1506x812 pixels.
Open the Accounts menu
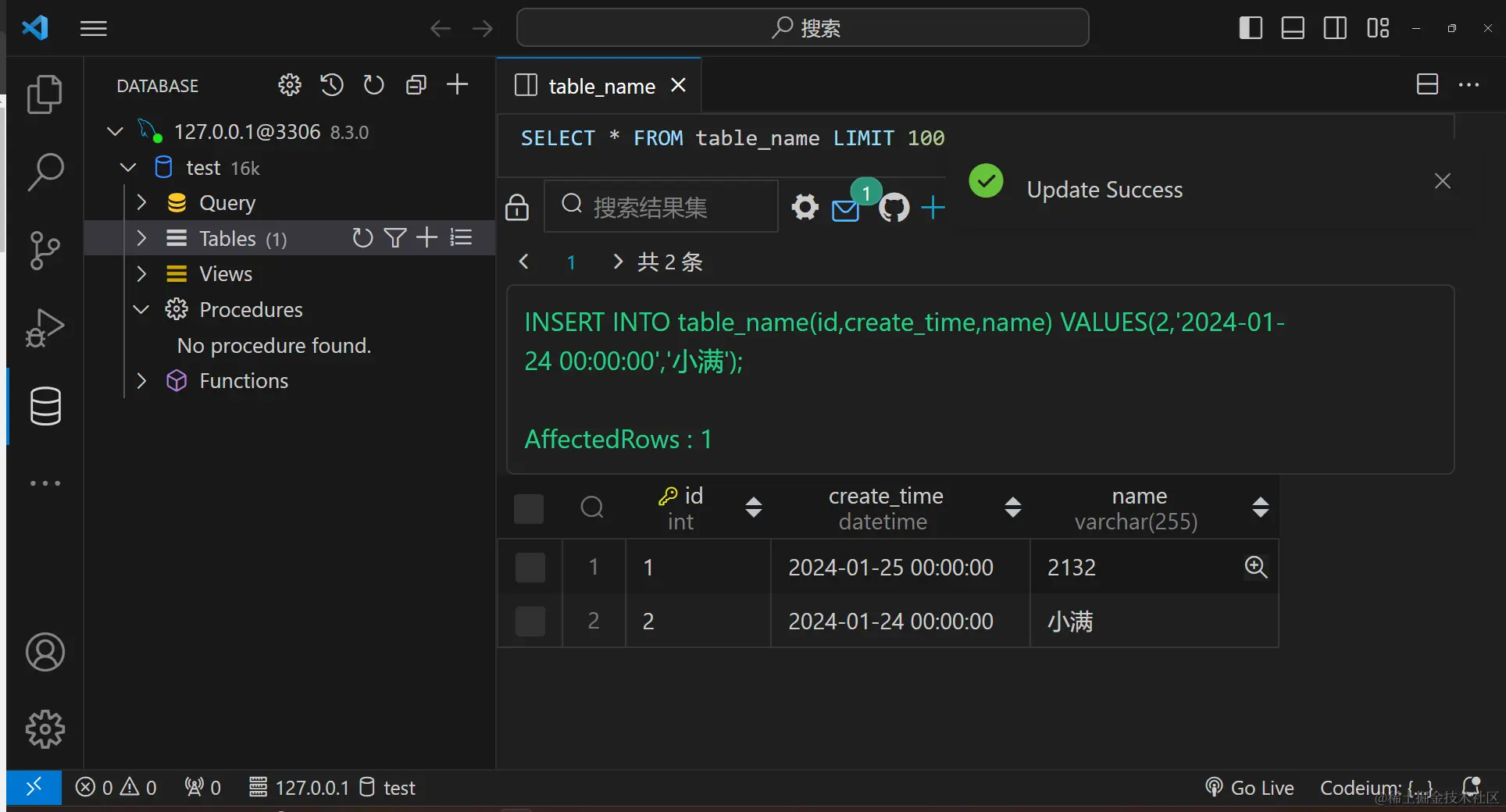coord(45,652)
